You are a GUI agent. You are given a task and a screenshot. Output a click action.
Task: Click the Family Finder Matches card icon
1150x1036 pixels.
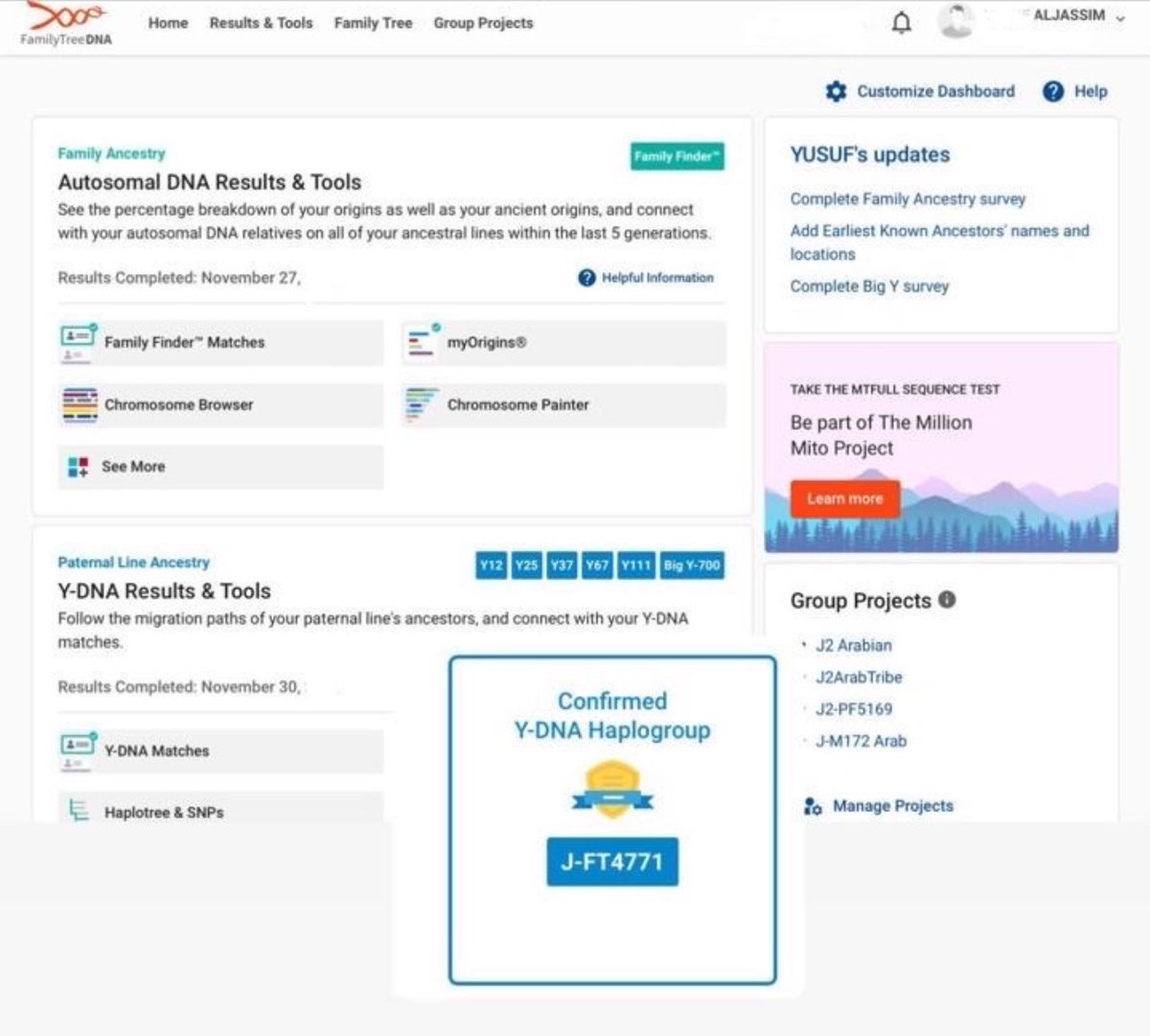coord(79,342)
